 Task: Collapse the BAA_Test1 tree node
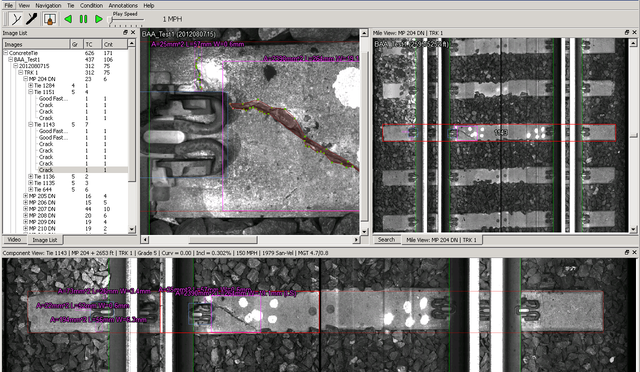11,60
